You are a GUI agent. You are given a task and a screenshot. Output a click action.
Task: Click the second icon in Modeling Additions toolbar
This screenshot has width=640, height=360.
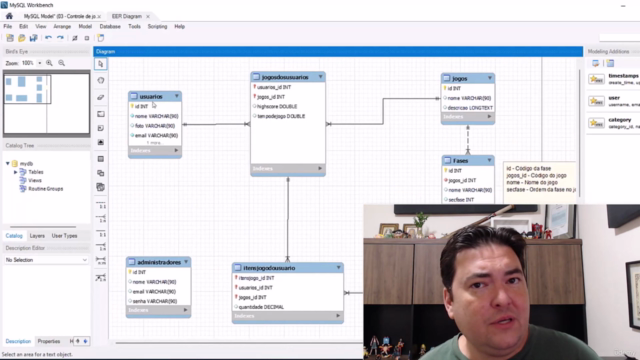[610, 63]
